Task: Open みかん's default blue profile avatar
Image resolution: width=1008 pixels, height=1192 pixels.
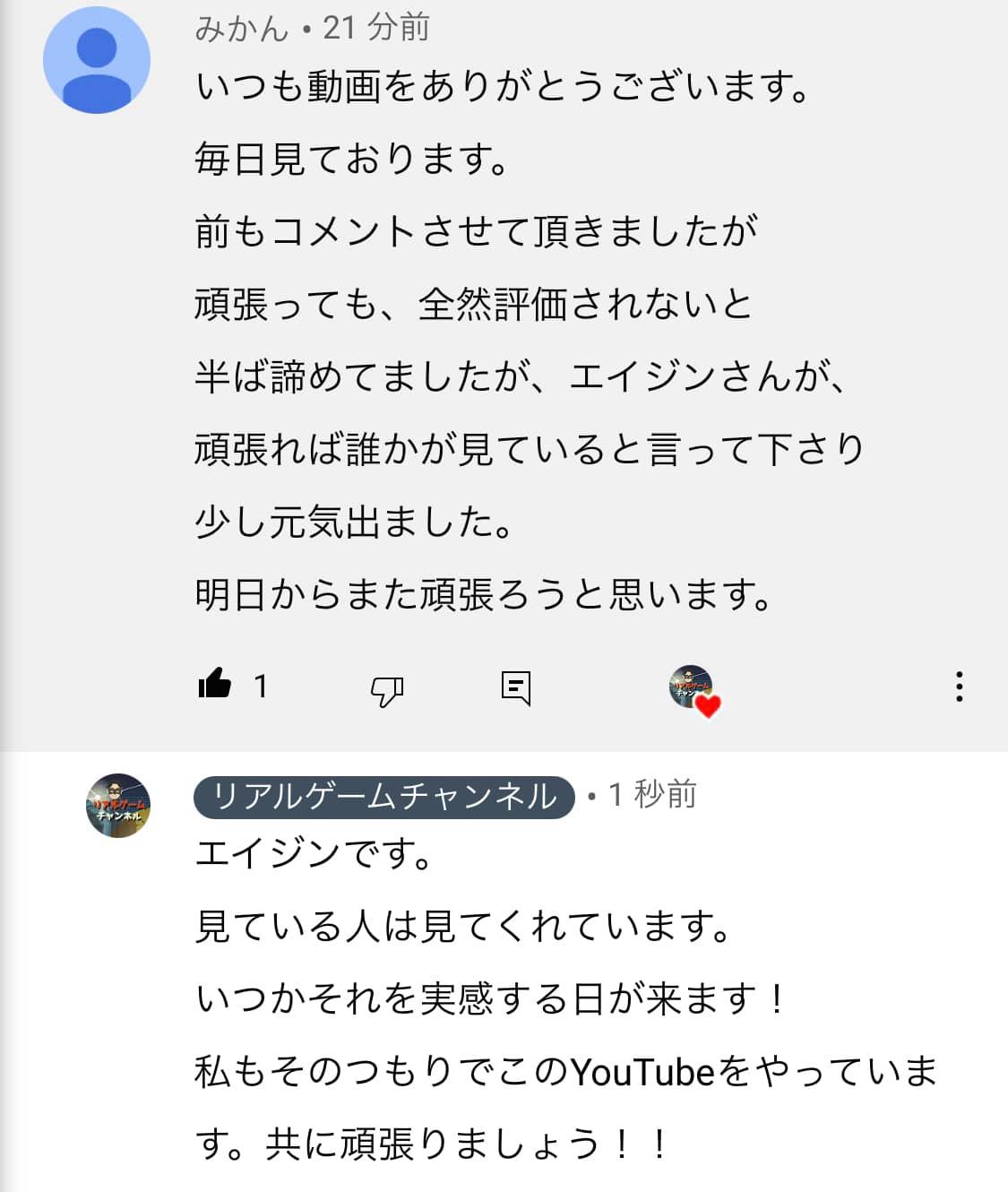Action: [x=97, y=61]
